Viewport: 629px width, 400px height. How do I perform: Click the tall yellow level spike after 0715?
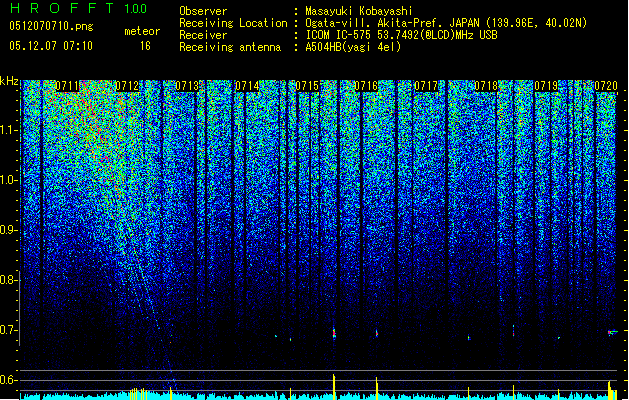tap(334, 387)
